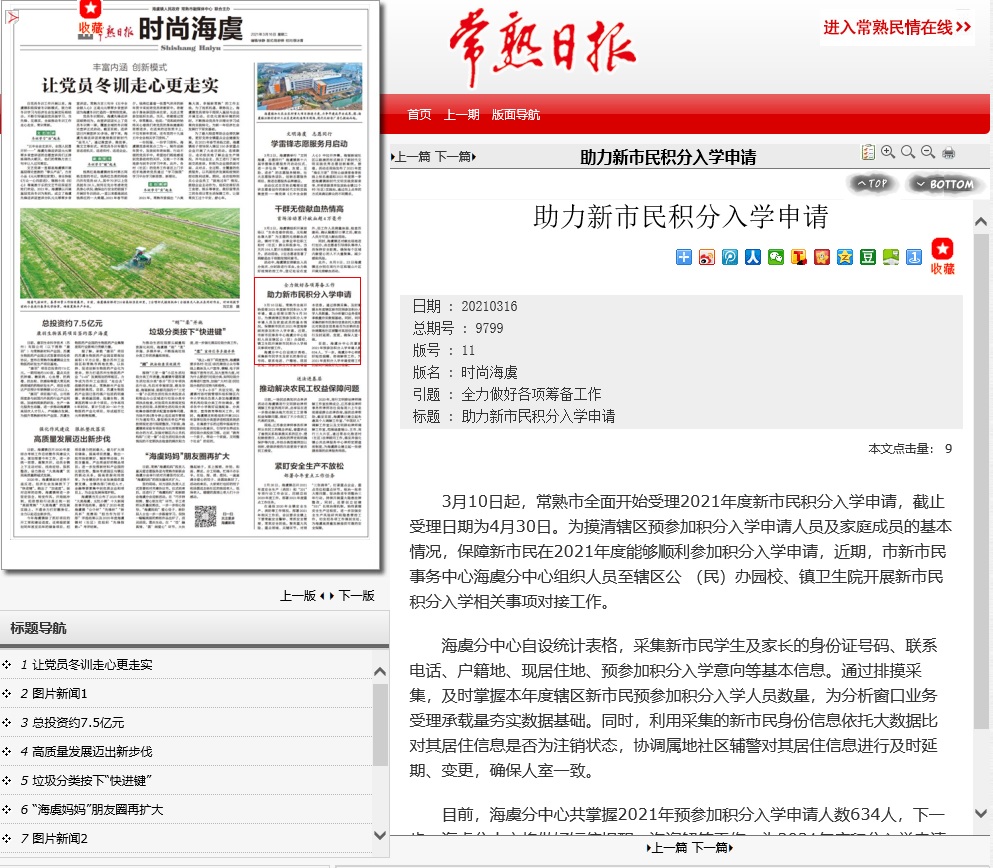Zoom out with the minus magnifier icon

pyautogui.click(x=928, y=152)
